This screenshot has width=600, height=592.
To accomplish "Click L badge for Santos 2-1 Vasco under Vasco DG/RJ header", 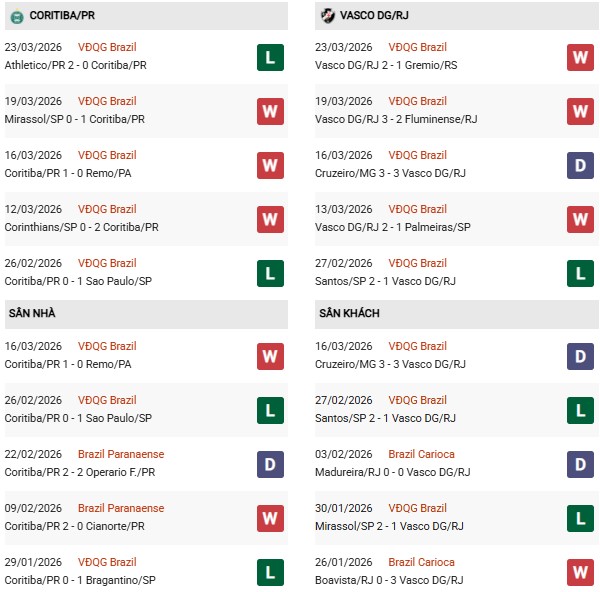I will [581, 273].
